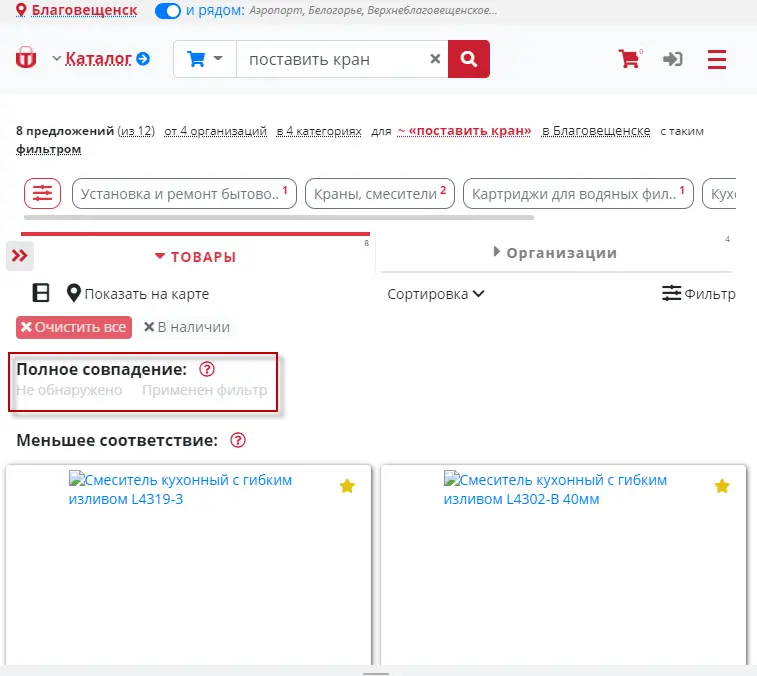Click the Благовещенск city link

point(84,10)
